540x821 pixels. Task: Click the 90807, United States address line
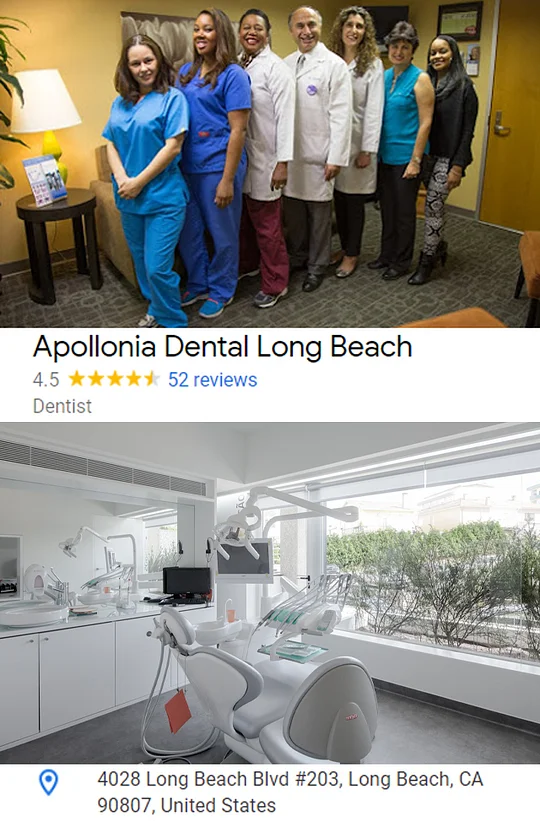point(186,805)
